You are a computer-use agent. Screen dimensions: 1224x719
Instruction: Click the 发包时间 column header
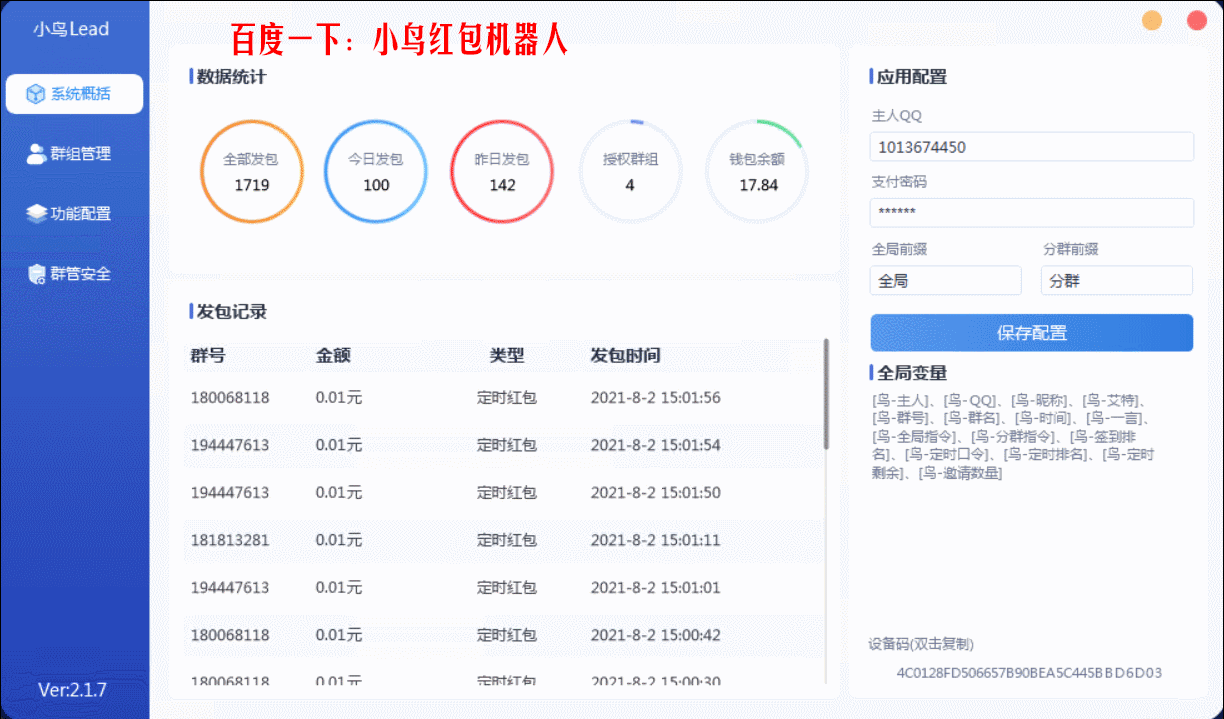[x=626, y=355]
